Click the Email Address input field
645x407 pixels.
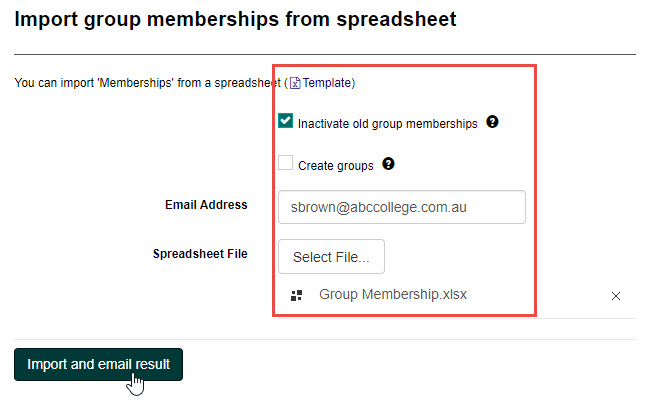click(x=401, y=208)
